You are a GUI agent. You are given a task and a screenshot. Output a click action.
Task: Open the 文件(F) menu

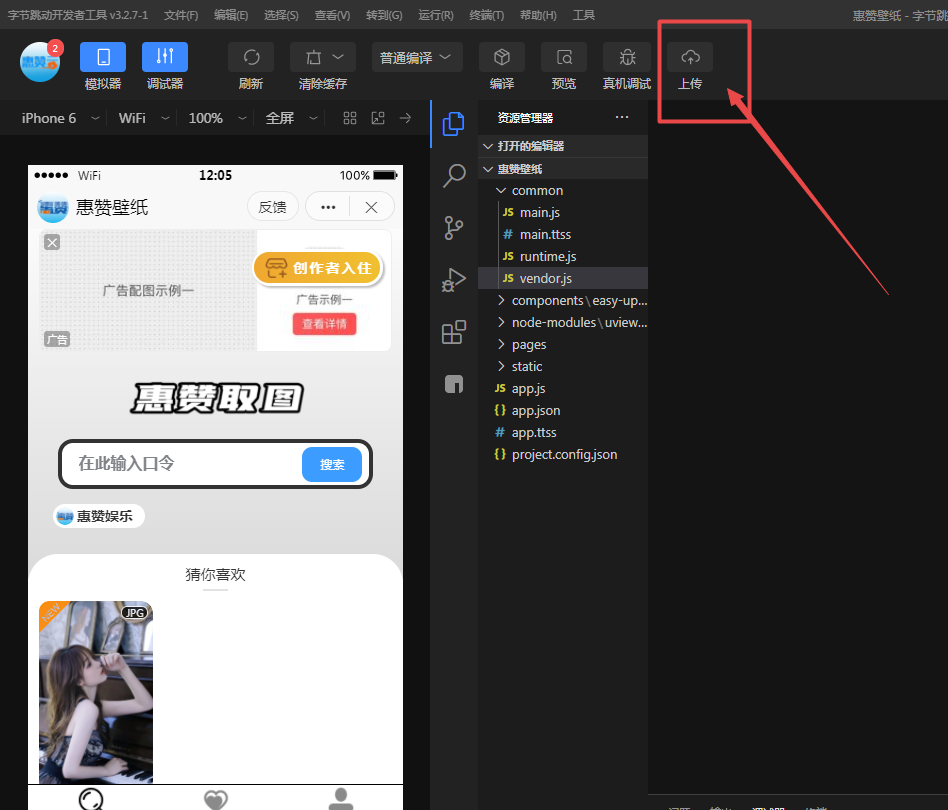(x=181, y=15)
